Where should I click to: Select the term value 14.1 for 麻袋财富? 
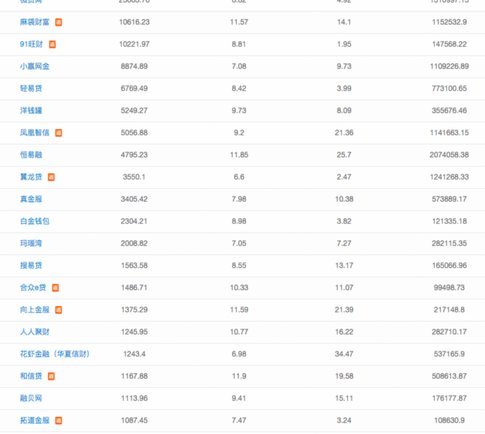344,22
